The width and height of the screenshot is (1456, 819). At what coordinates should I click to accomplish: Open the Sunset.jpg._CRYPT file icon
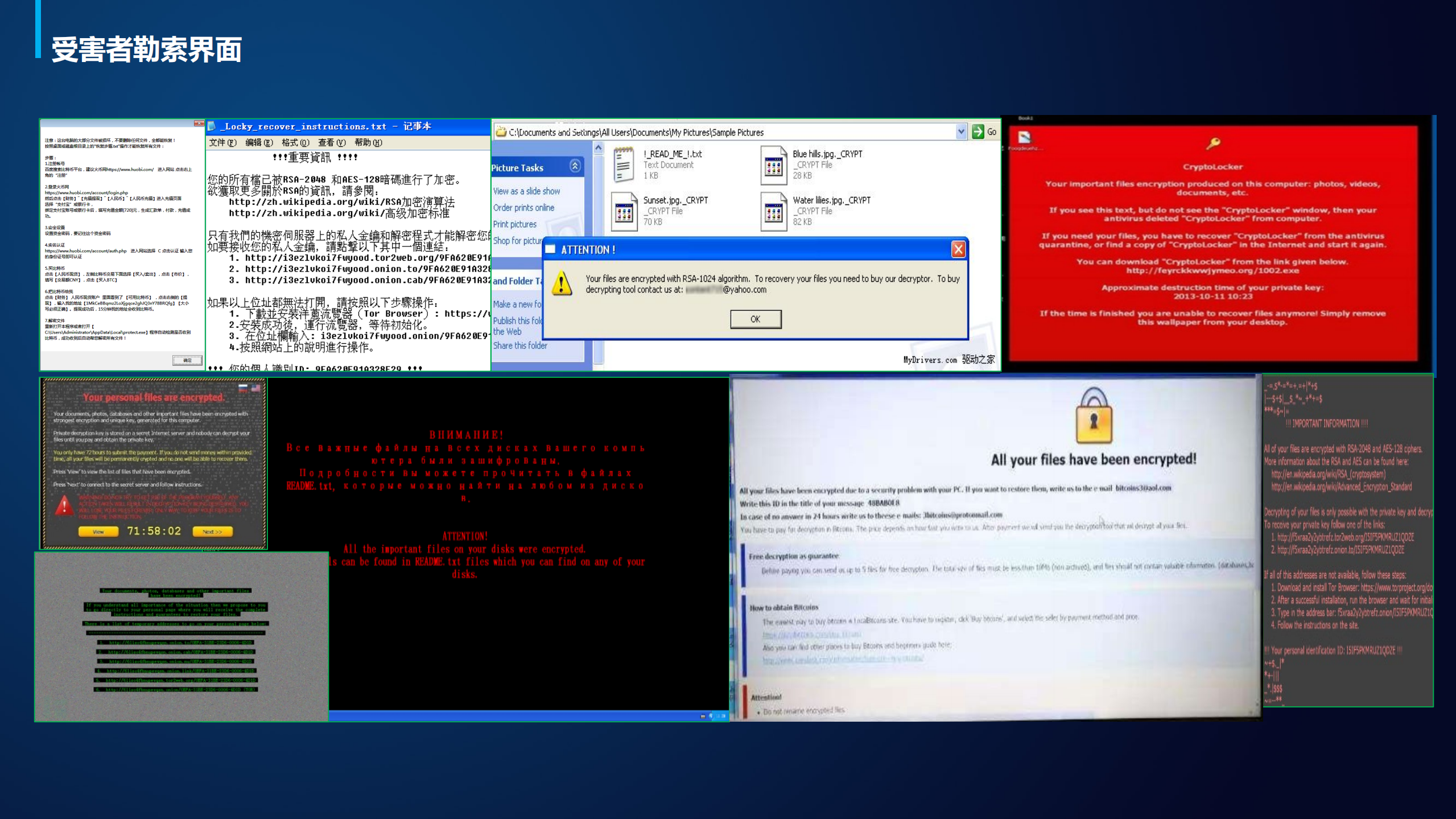pyautogui.click(x=624, y=211)
